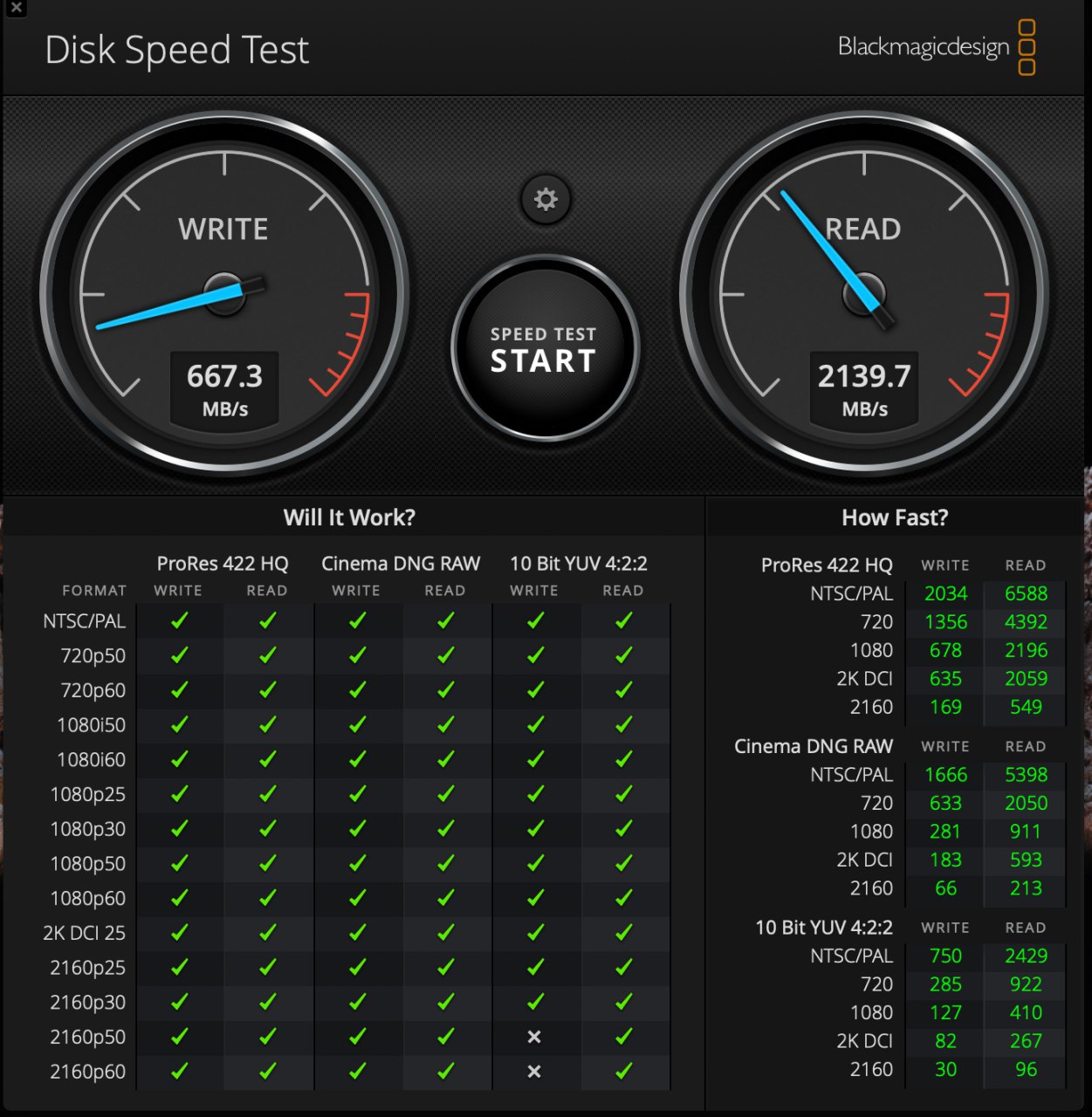This screenshot has height=1117, width=1092.
Task: Click 1080i50 10 Bit YUV write checkmark
Action: [535, 725]
